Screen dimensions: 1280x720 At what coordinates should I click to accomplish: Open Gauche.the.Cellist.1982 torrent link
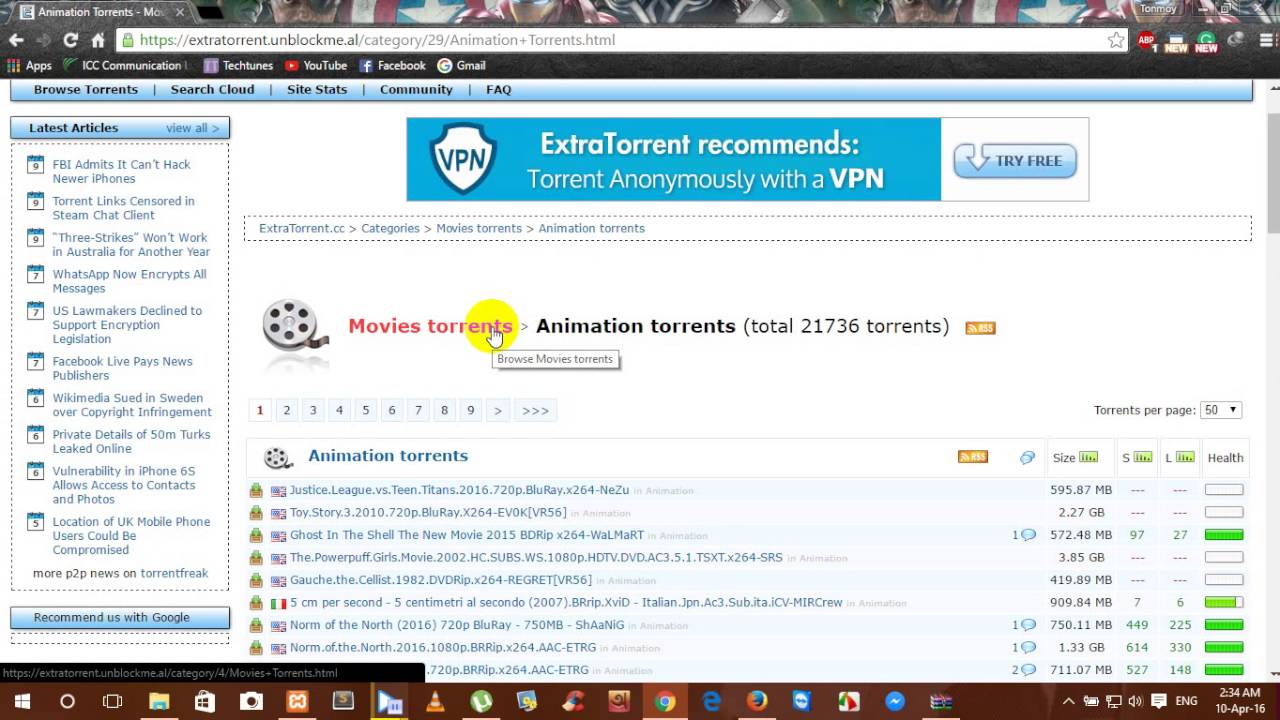coord(441,580)
